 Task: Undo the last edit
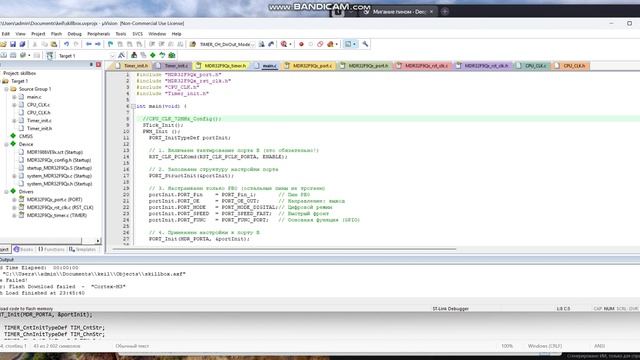[66, 44]
